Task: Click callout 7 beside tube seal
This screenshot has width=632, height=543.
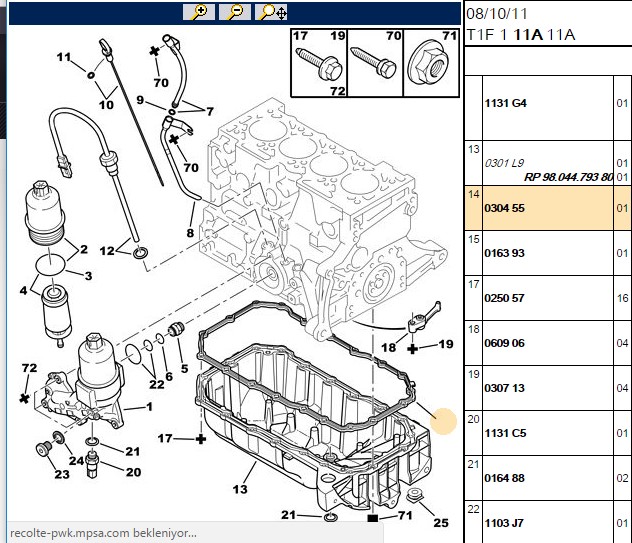Action: (x=210, y=112)
